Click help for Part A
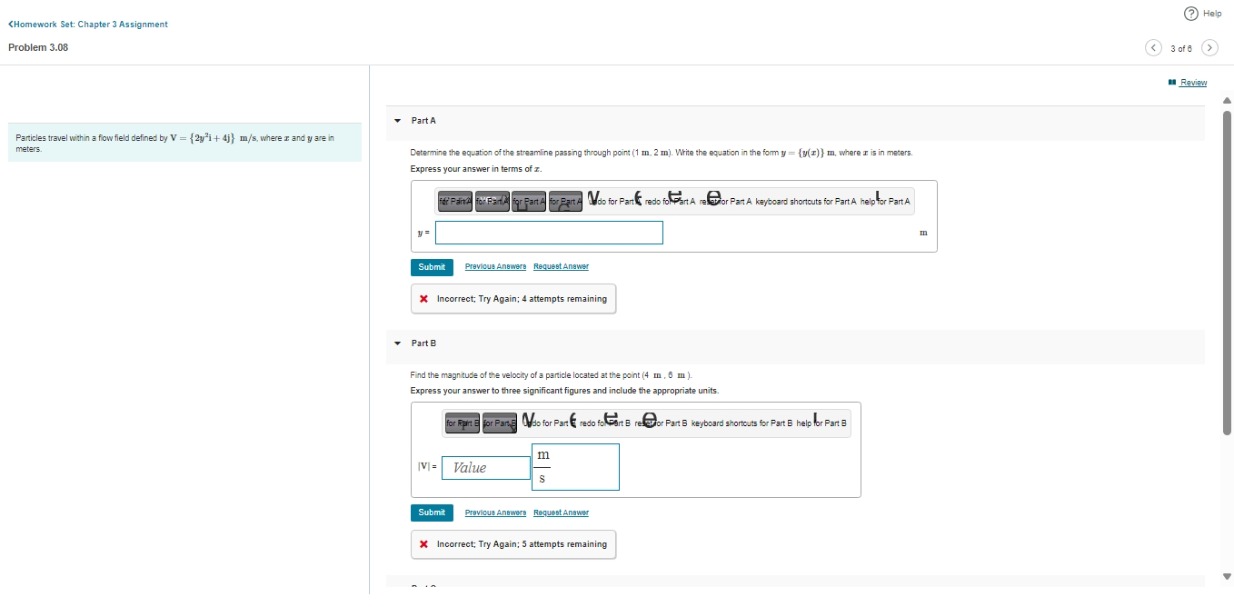This screenshot has height=607, width=1234. [x=885, y=200]
